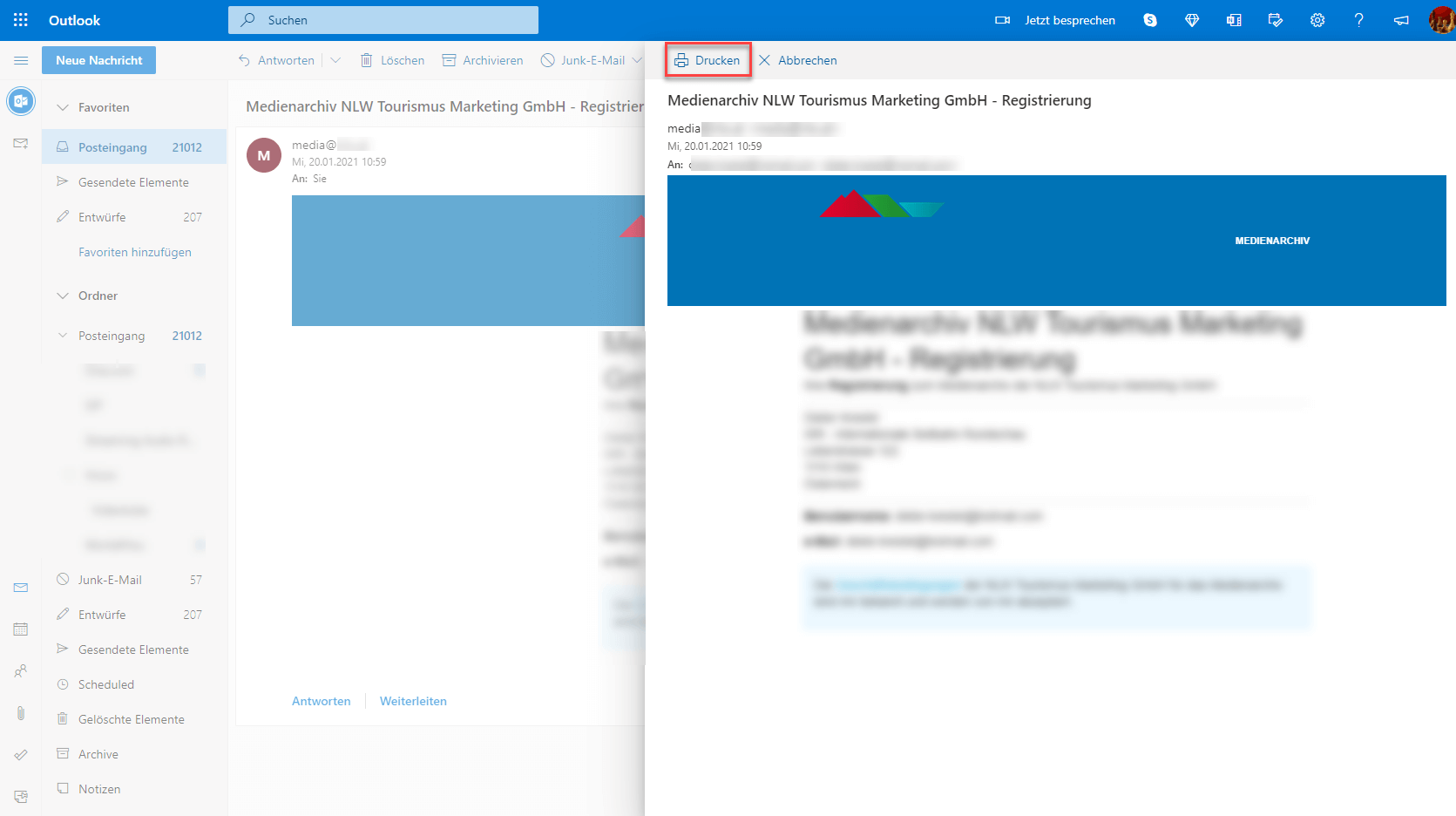Image resolution: width=1456 pixels, height=816 pixels.
Task: Open the Skype icon in header
Action: tap(1150, 20)
